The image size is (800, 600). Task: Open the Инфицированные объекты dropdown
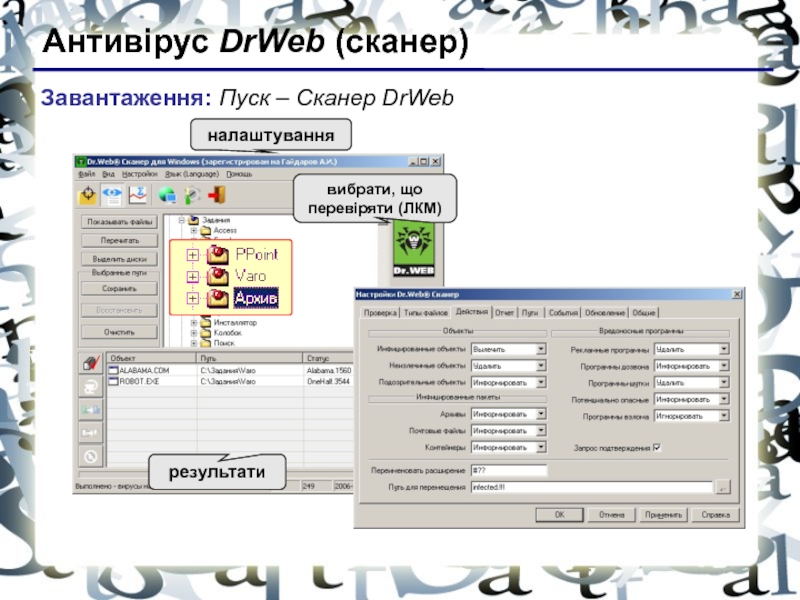pyautogui.click(x=541, y=349)
